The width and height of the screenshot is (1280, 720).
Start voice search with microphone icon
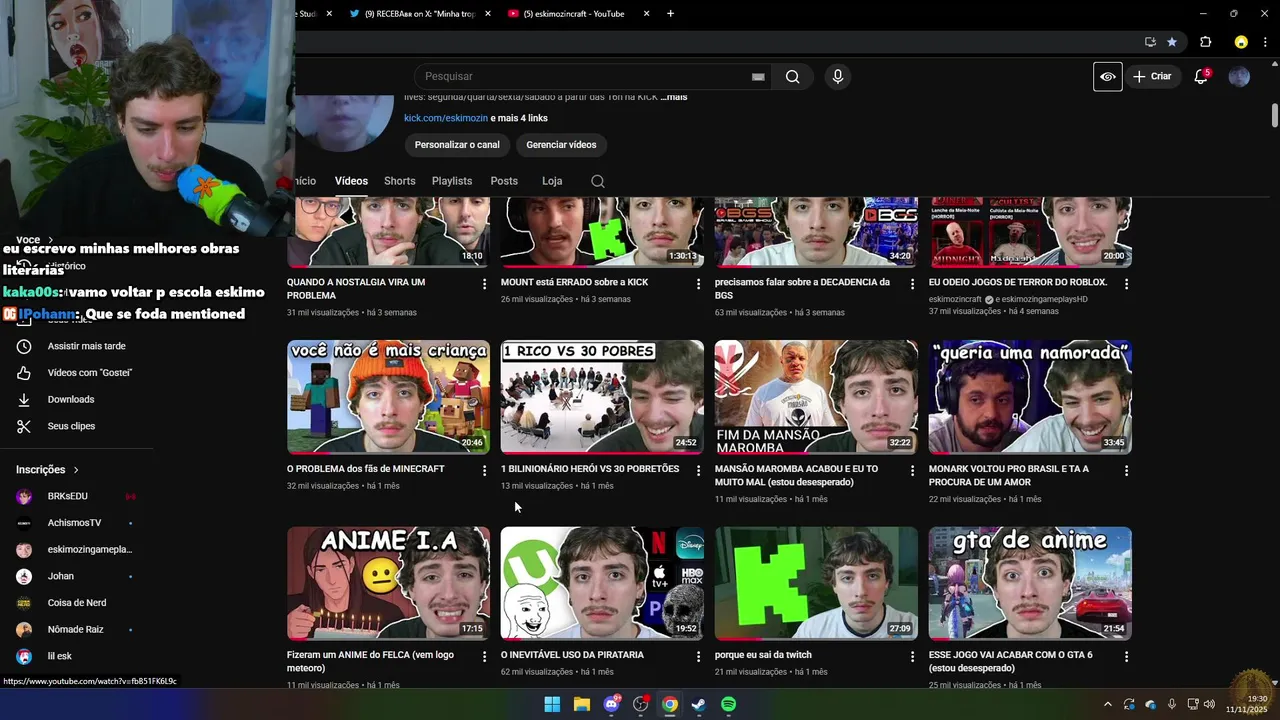[x=838, y=77]
